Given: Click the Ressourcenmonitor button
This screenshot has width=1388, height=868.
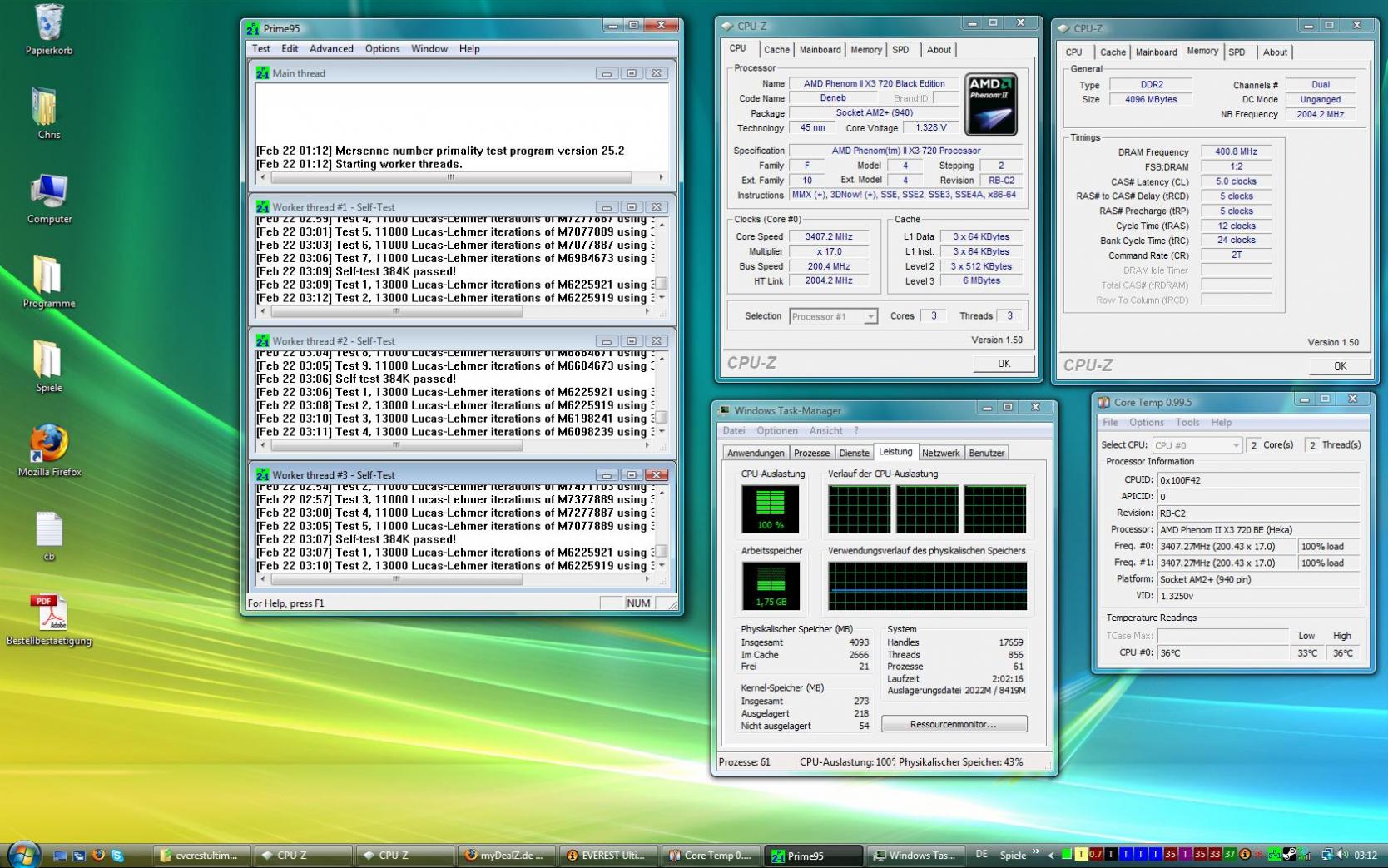Looking at the screenshot, I should click(954, 725).
